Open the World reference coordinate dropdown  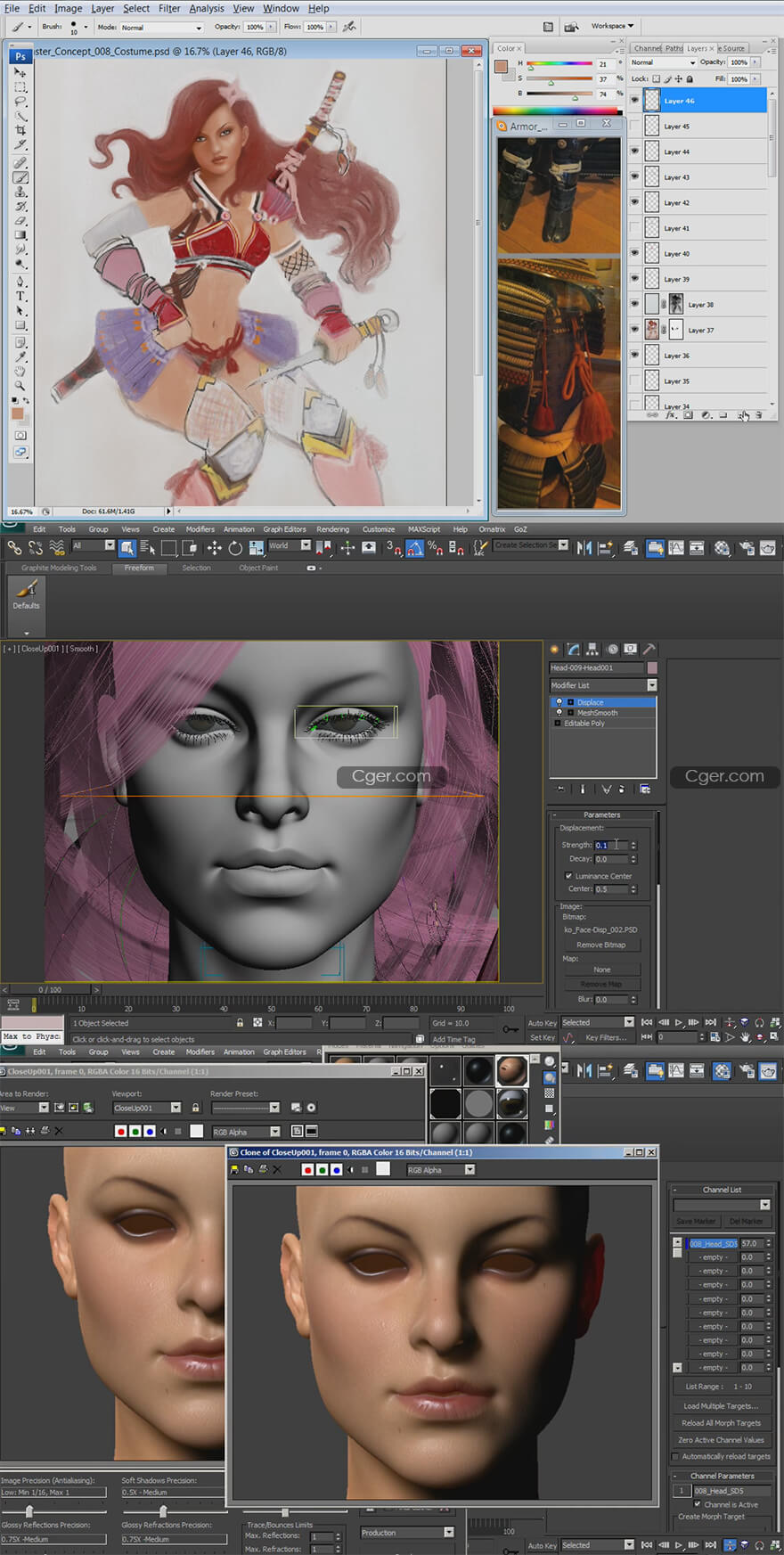click(289, 545)
